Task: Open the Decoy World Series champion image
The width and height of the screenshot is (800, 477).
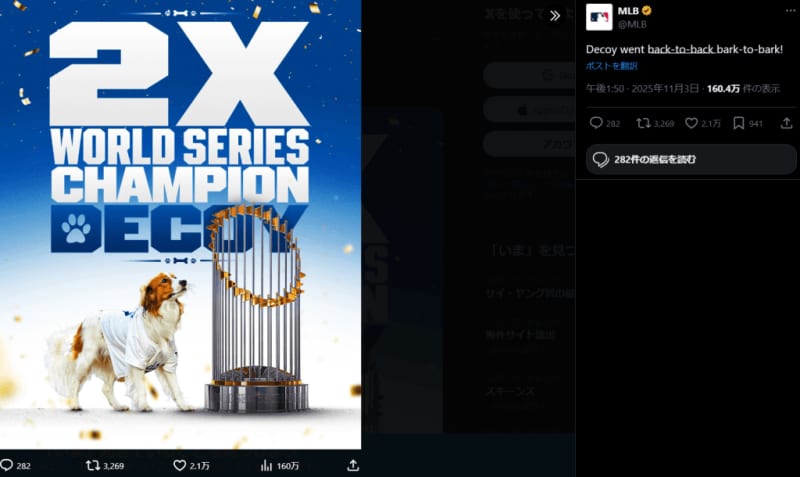Action: pos(181,224)
